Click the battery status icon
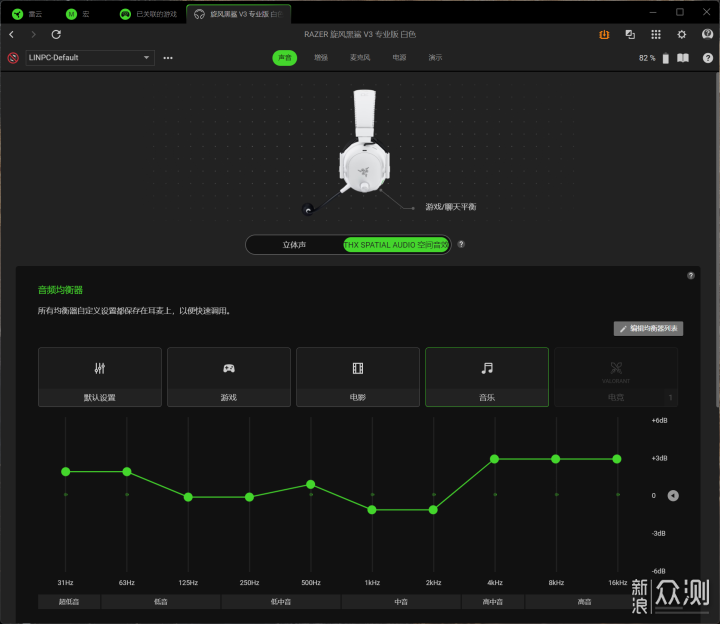Viewport: 720px width, 624px height. 666,58
